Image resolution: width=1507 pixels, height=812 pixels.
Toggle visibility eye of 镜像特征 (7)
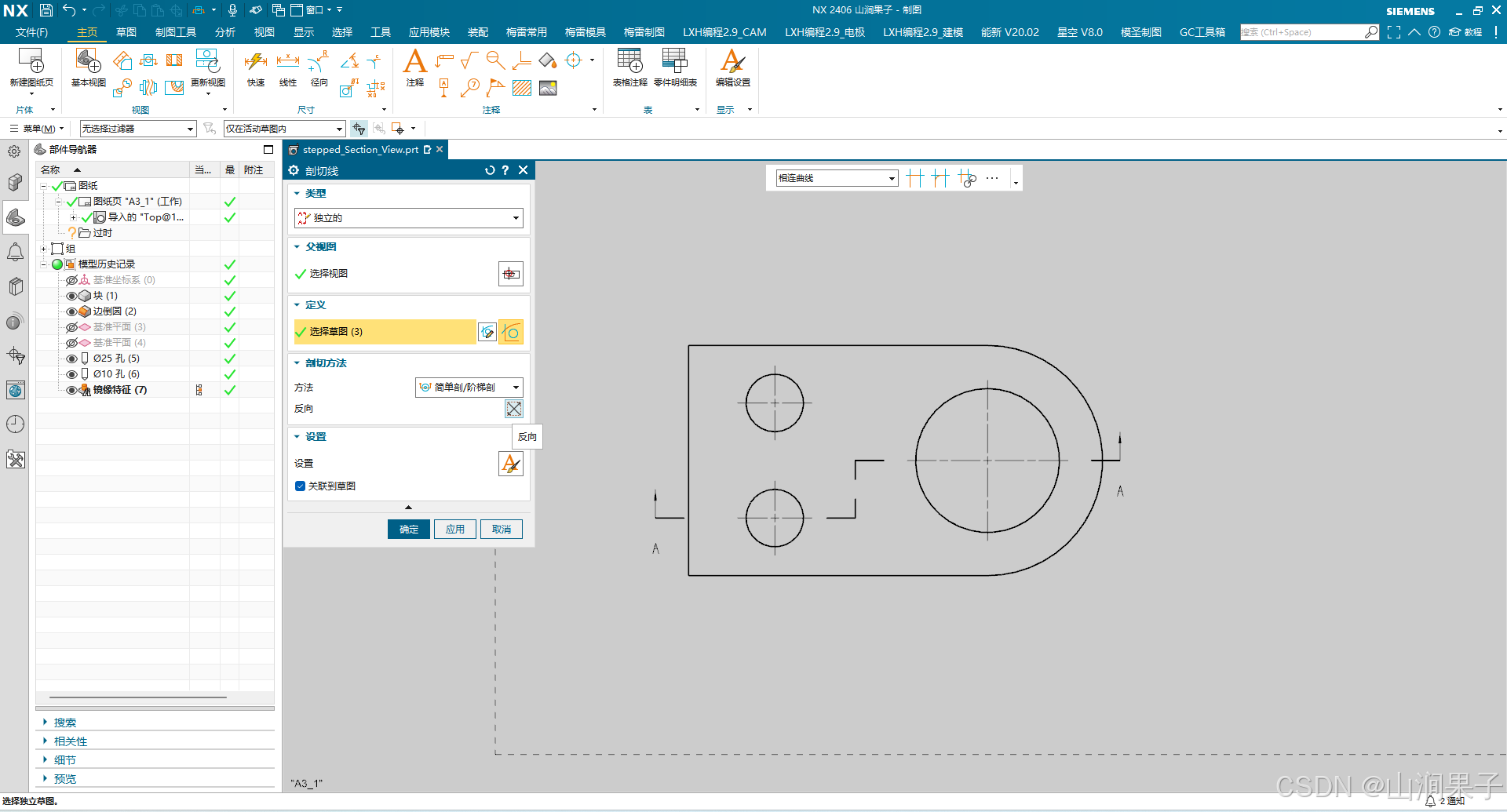[71, 390]
